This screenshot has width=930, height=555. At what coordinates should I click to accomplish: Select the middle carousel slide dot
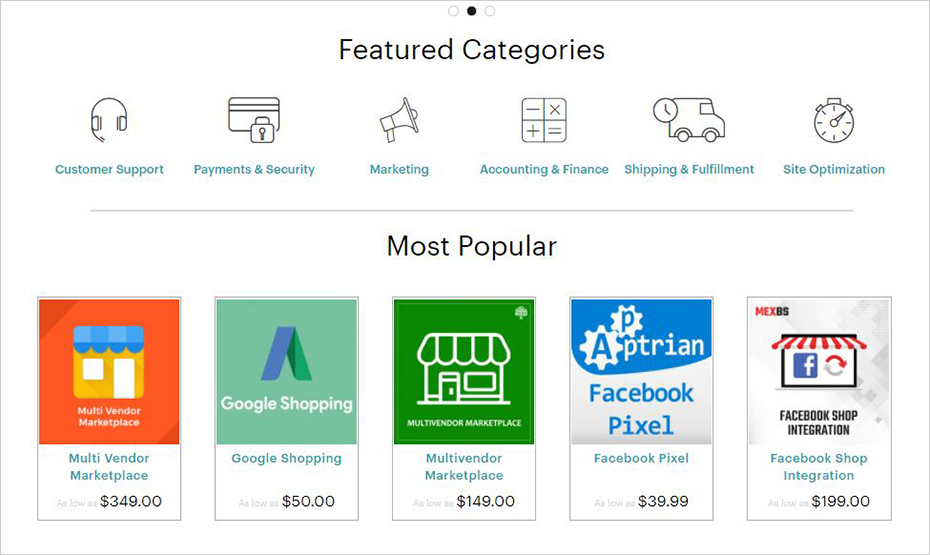point(472,11)
